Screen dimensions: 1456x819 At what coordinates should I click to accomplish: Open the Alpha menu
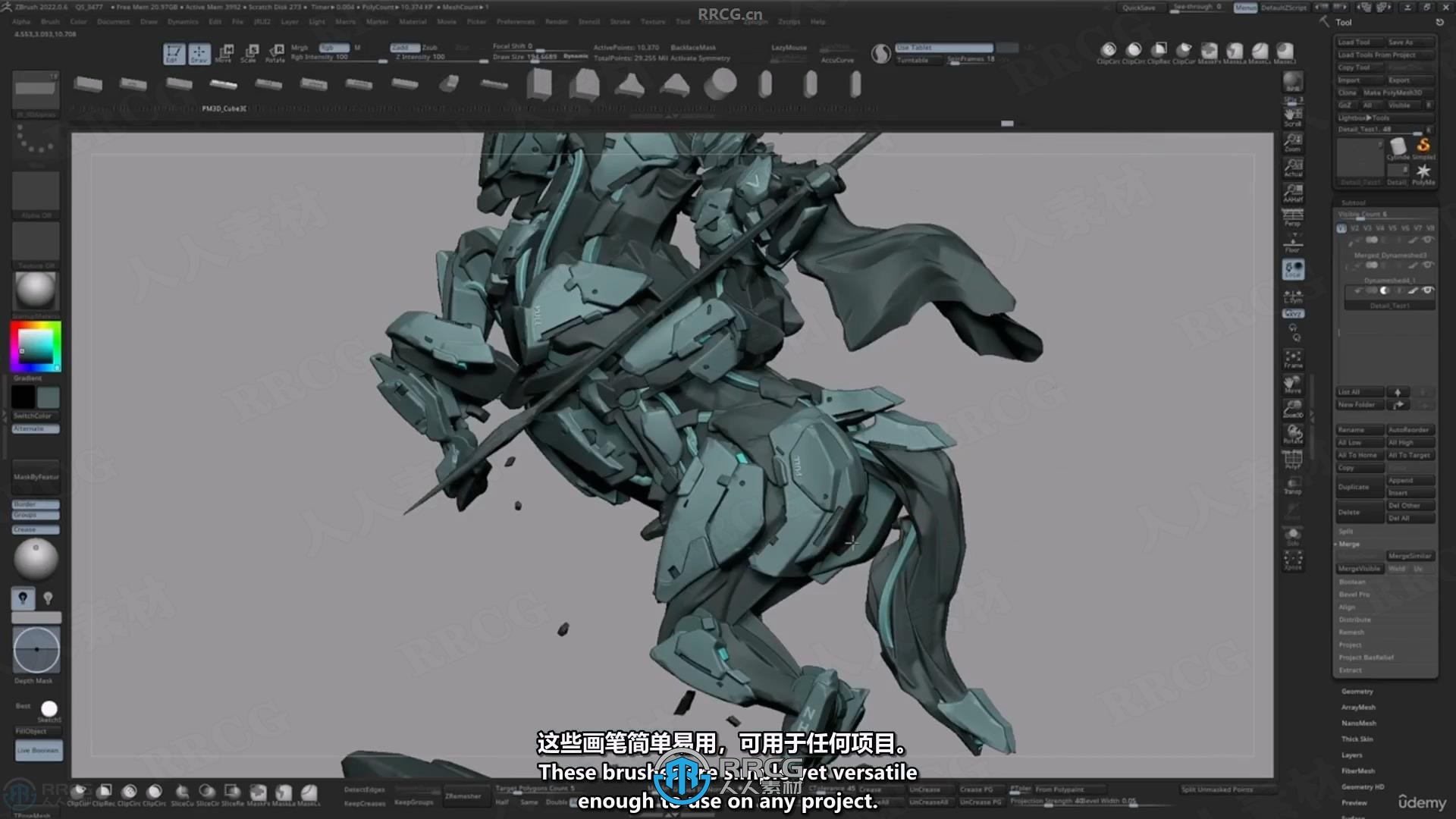click(21, 22)
